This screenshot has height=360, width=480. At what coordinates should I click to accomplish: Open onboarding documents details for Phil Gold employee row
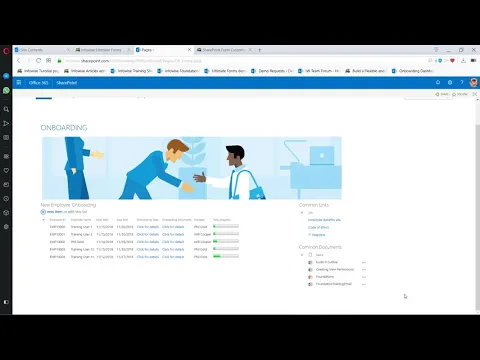(173, 242)
